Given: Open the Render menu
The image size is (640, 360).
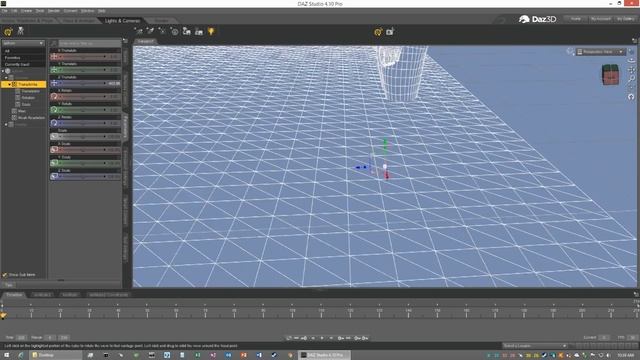Looking at the screenshot, I should pyautogui.click(x=54, y=11).
